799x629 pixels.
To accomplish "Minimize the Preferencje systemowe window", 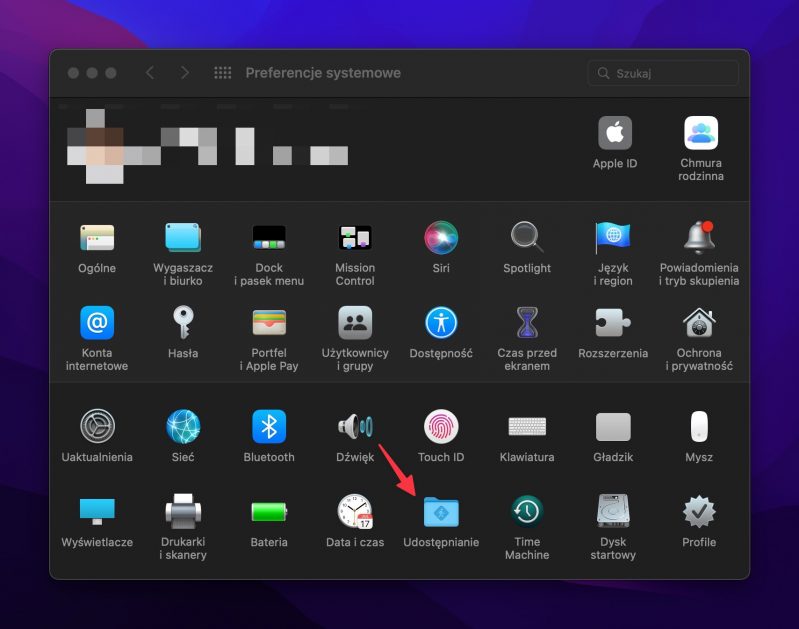I will (x=92, y=73).
